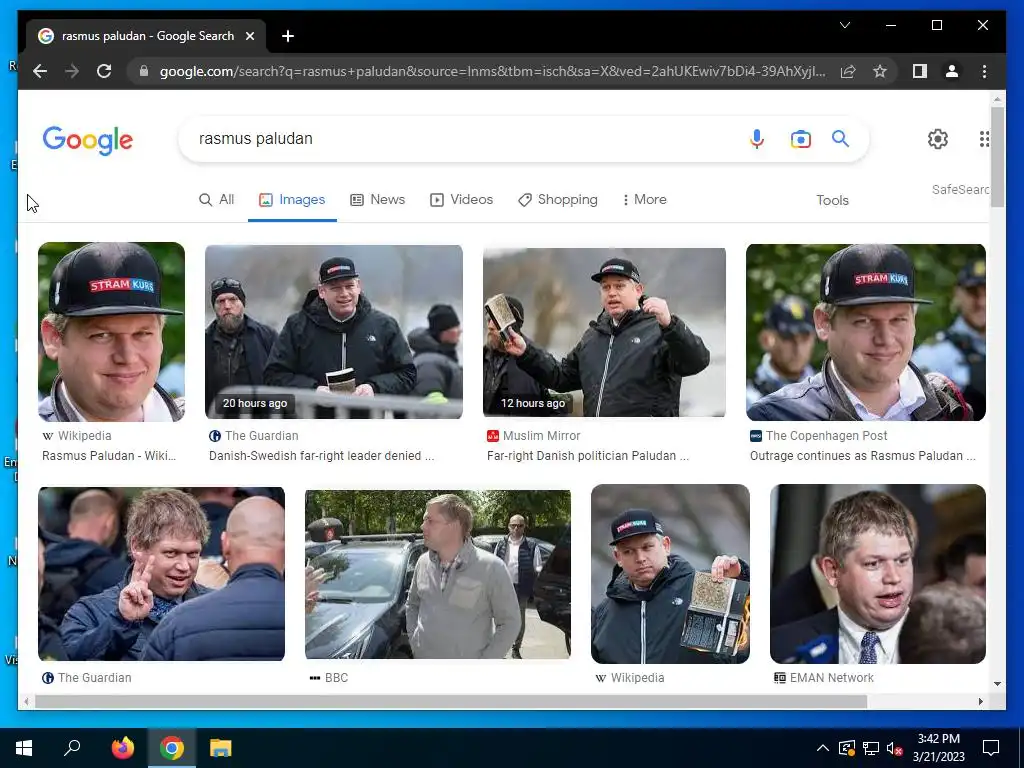Screen dimensions: 1024x768
Task: Search by image with camera lens icon
Action: [801, 138]
